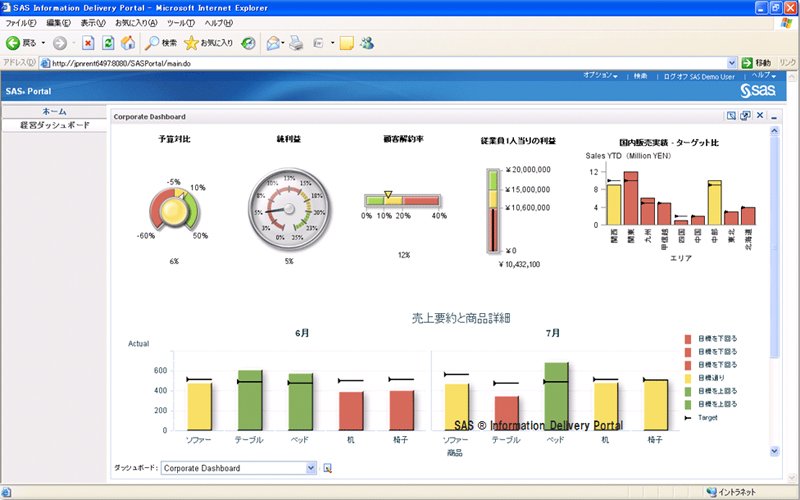The width and height of the screenshot is (800, 500).
Task: Click the 検索 link in portal banner
Action: [640, 76]
